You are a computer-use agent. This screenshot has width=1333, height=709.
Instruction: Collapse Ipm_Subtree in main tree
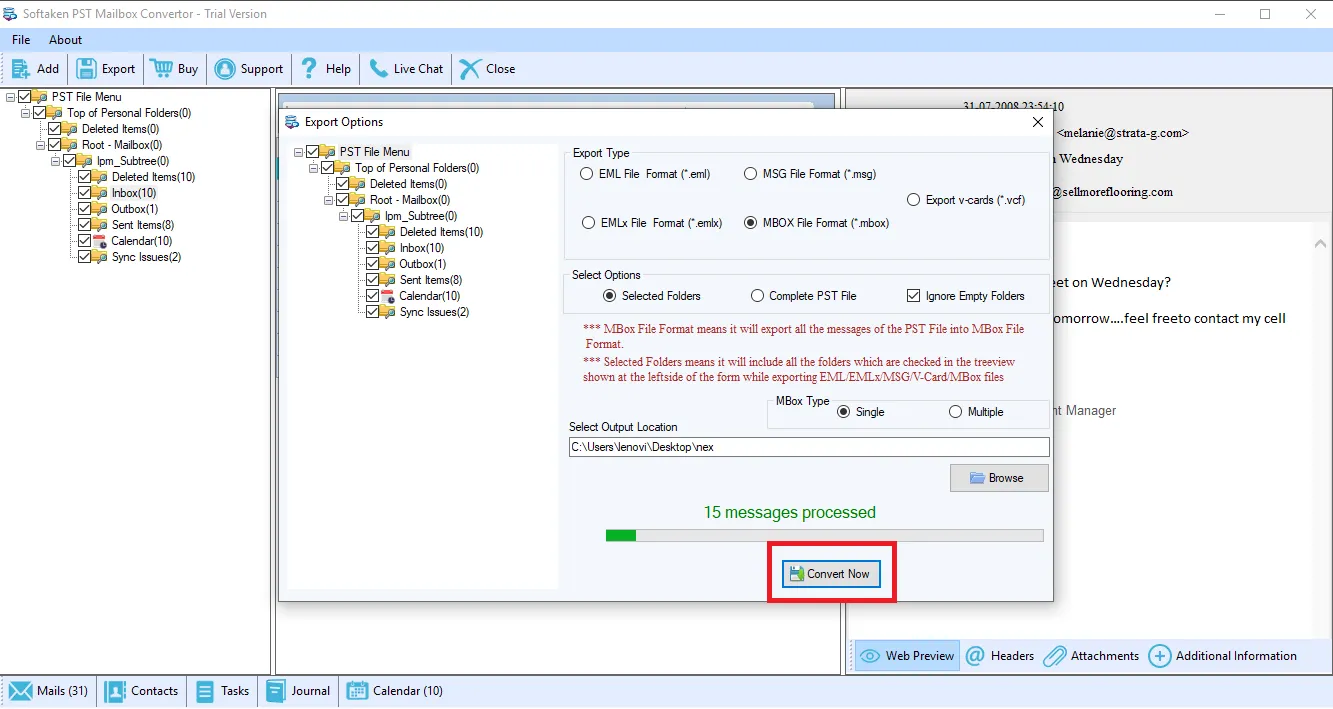click(56, 161)
